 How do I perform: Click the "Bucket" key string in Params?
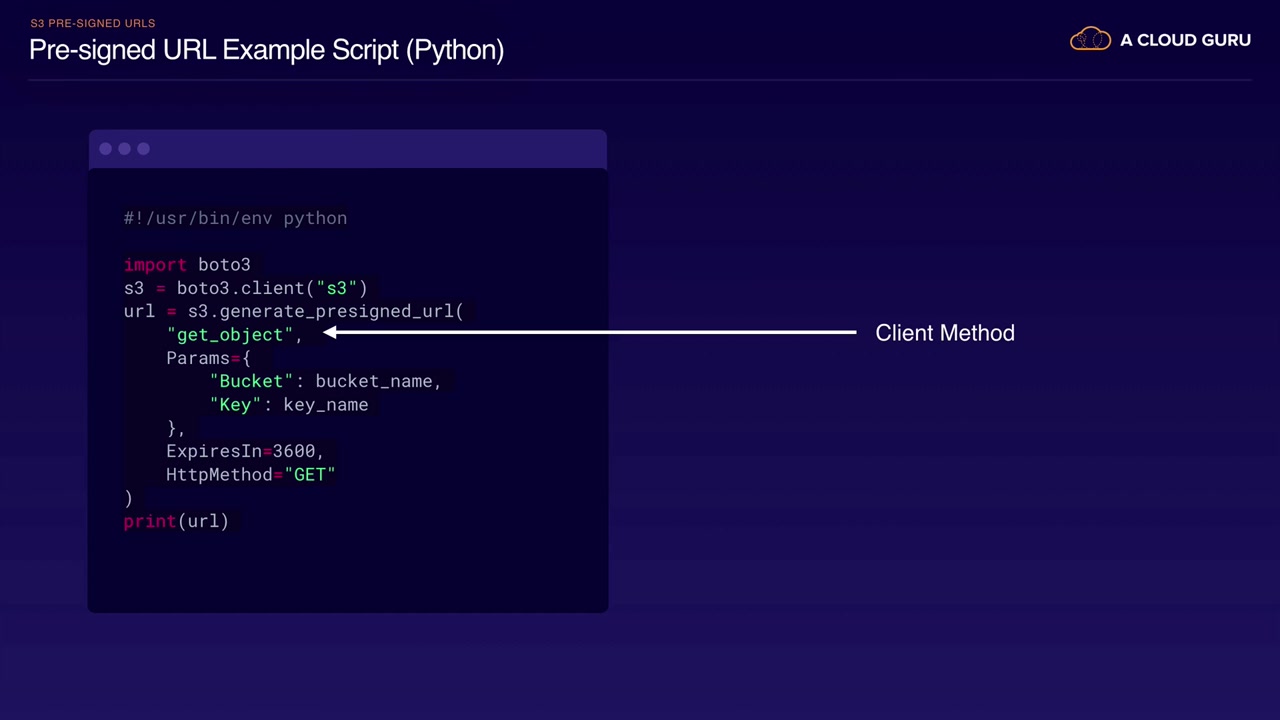pos(251,381)
